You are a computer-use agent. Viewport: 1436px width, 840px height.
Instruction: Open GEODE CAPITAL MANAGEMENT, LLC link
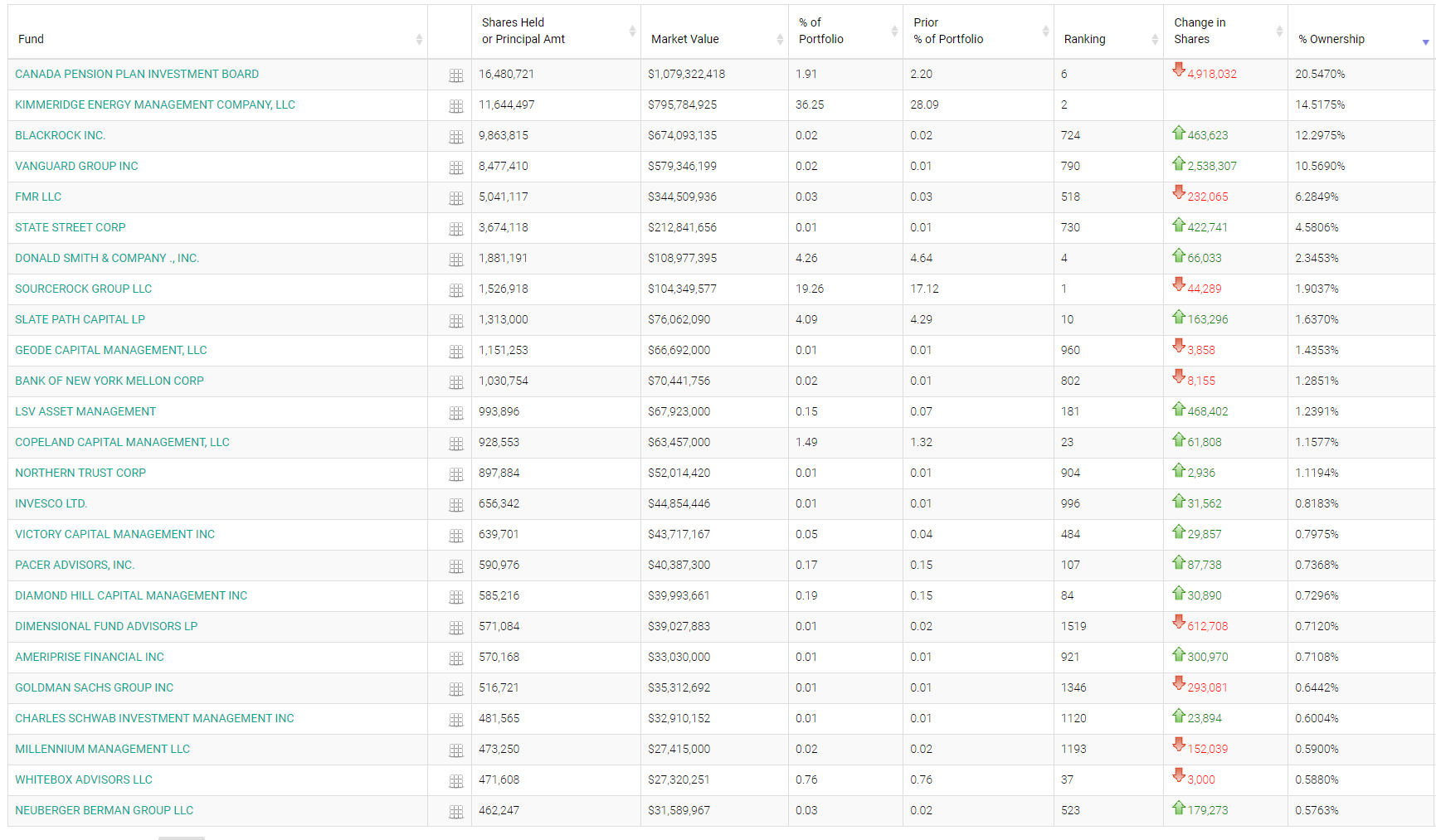coord(111,350)
